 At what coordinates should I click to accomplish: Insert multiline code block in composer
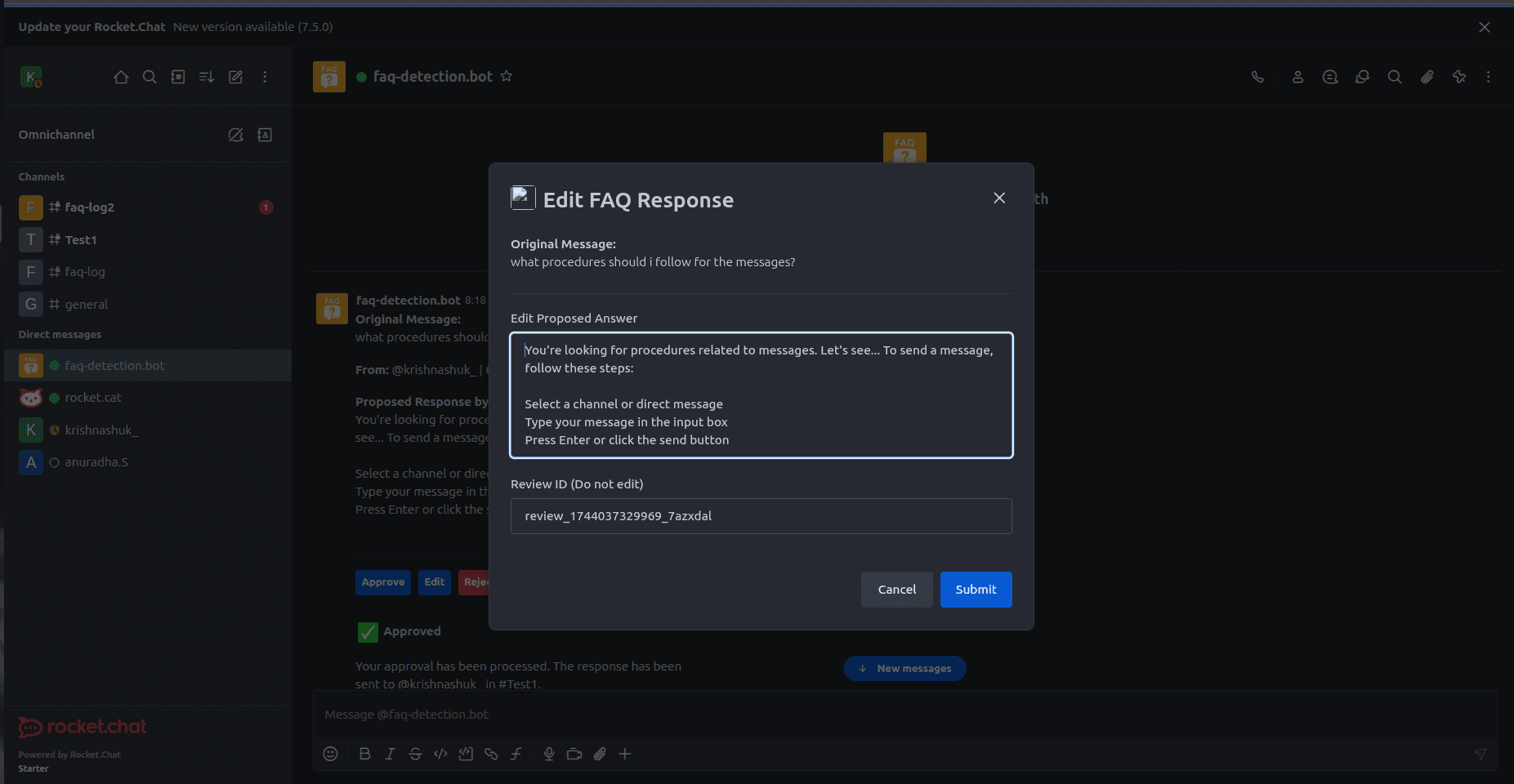click(466, 754)
